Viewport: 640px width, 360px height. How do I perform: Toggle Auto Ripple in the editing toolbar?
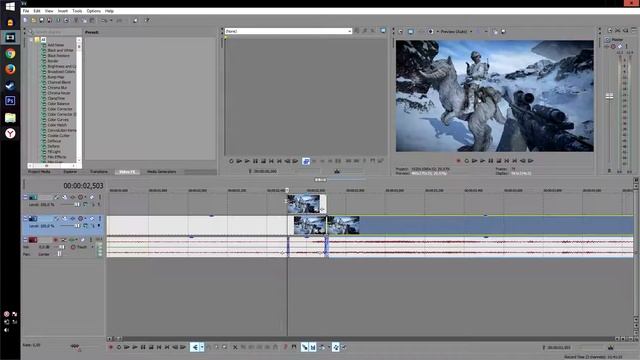(x=322, y=347)
